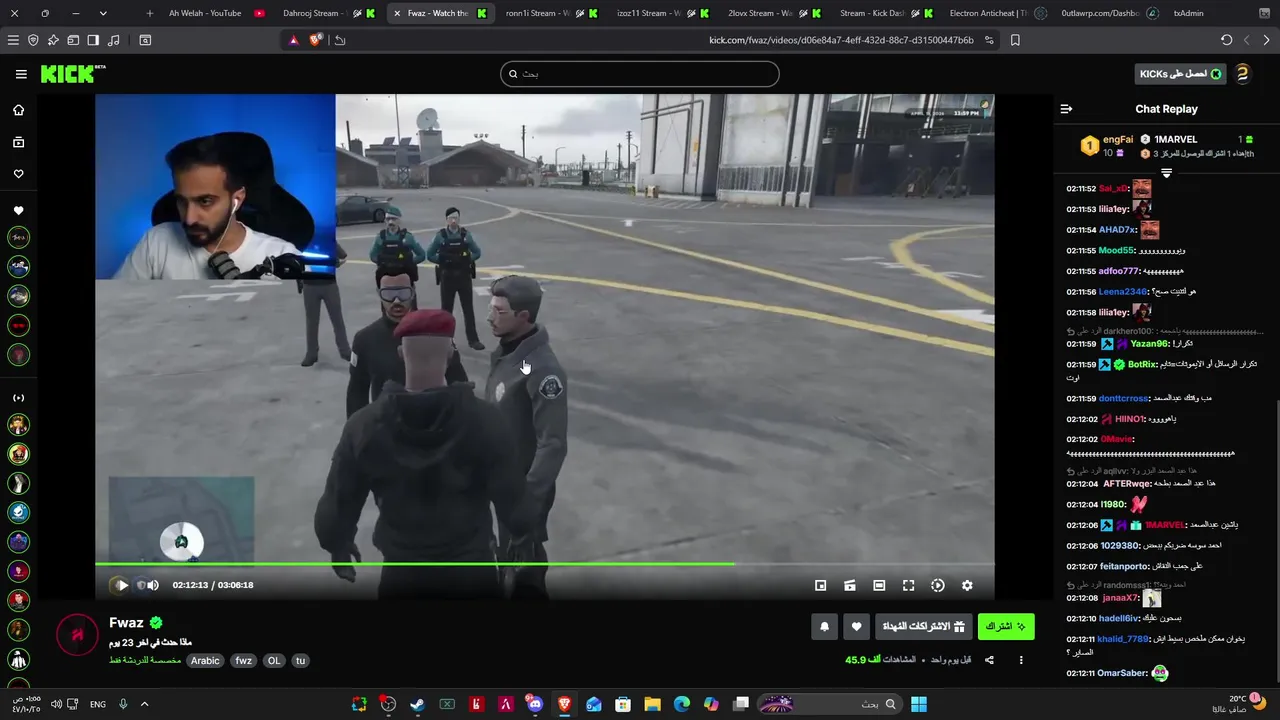Viewport: 1280px width, 720px height.
Task: Click the Get KICKs button
Action: (1181, 74)
